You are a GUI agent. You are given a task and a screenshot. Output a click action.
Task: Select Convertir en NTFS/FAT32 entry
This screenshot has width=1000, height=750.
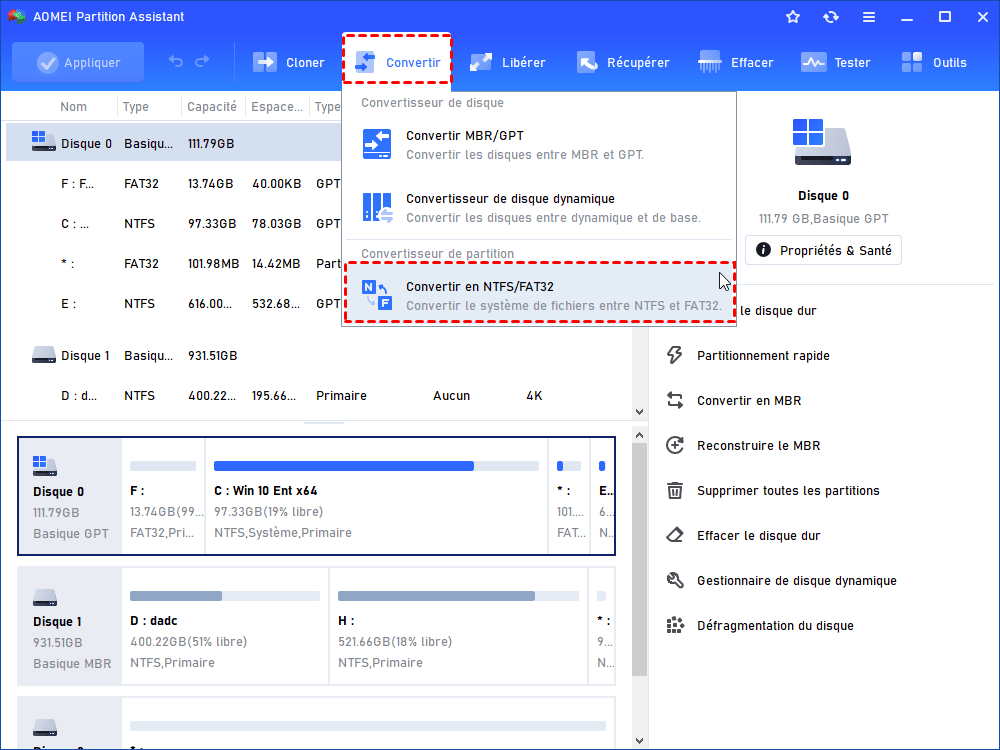(540, 292)
